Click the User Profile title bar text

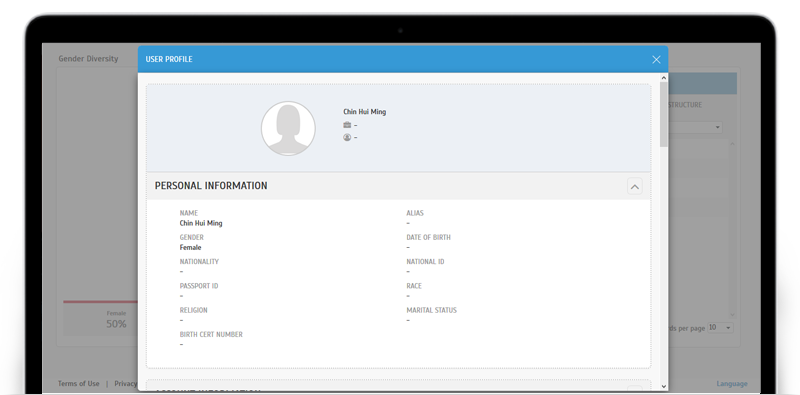pos(169,60)
